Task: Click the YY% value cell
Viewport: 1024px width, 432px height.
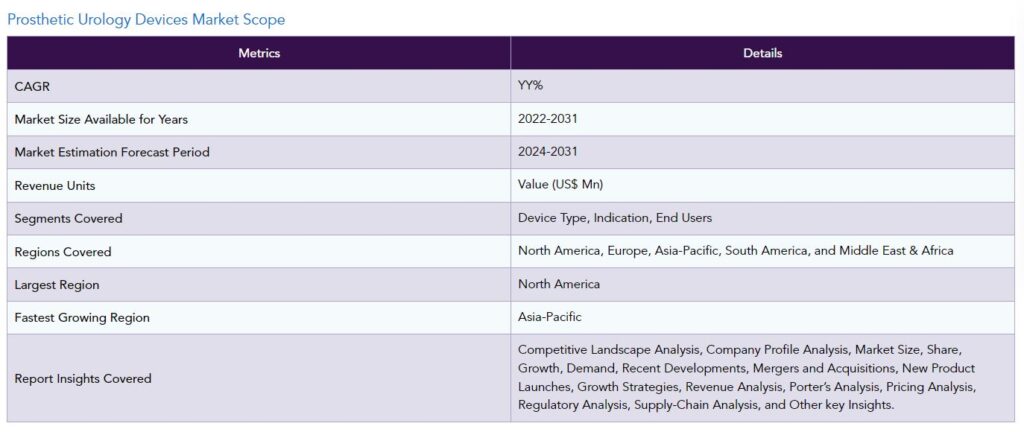Action: tap(532, 86)
